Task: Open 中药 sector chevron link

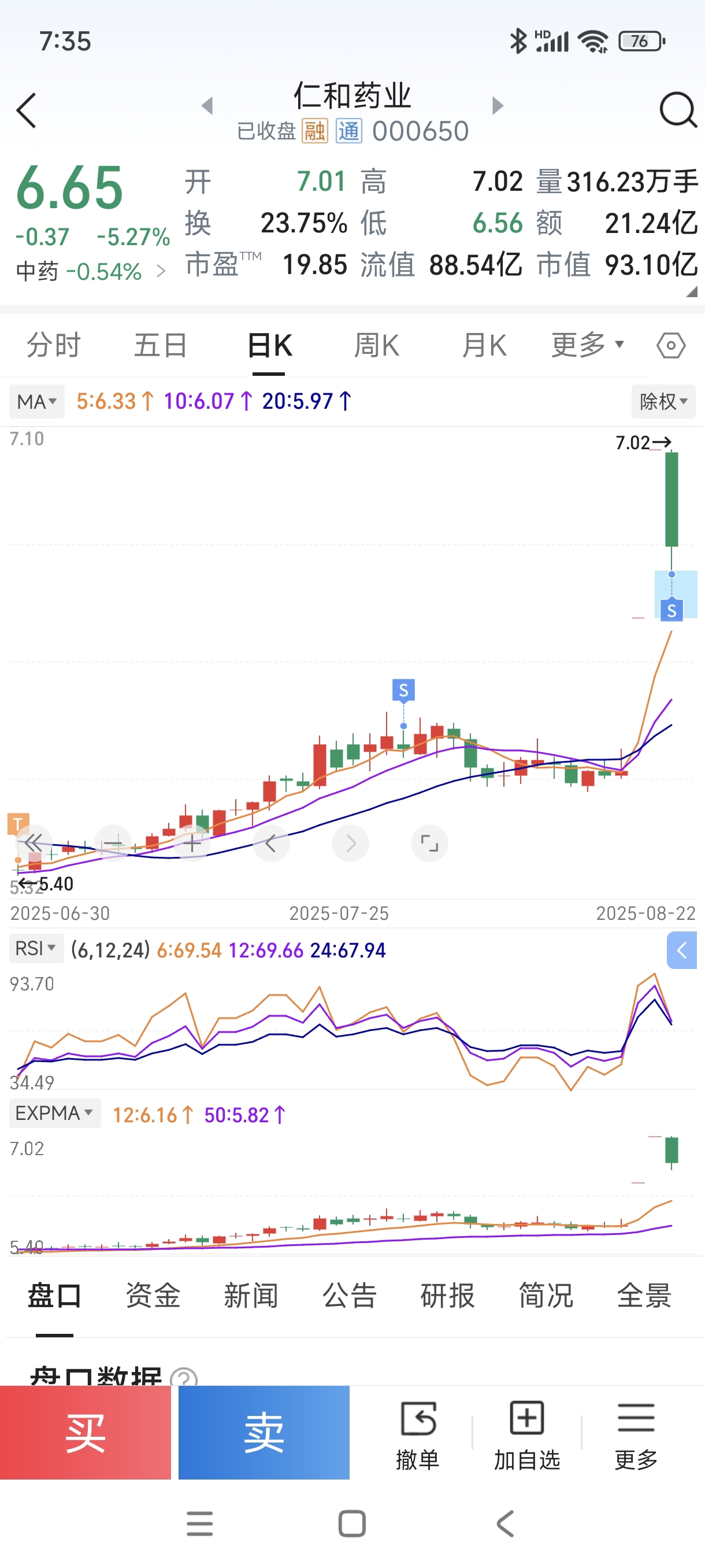Action: pos(161,271)
